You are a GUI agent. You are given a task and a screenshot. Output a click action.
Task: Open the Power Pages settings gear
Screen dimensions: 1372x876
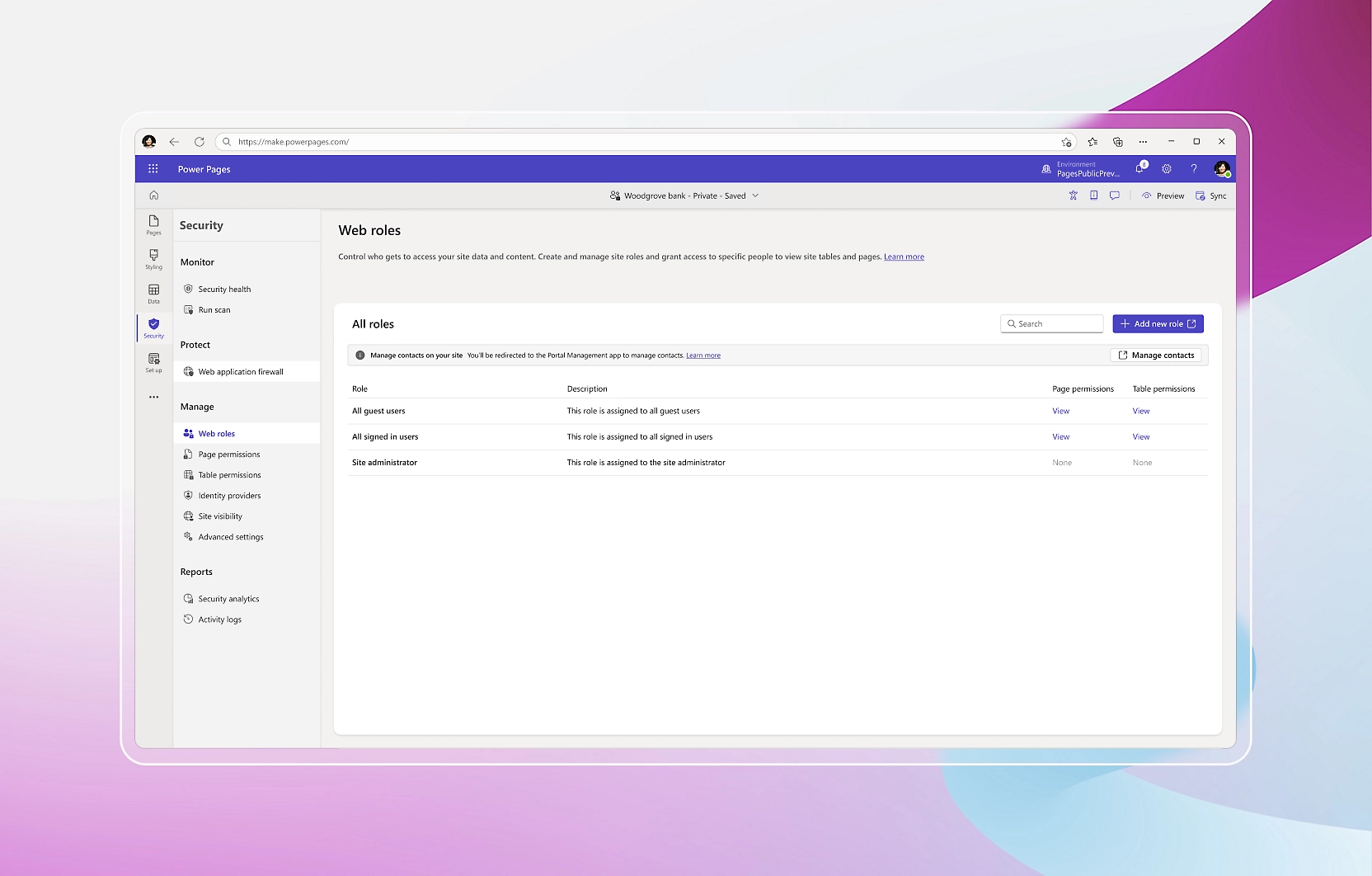[1167, 169]
